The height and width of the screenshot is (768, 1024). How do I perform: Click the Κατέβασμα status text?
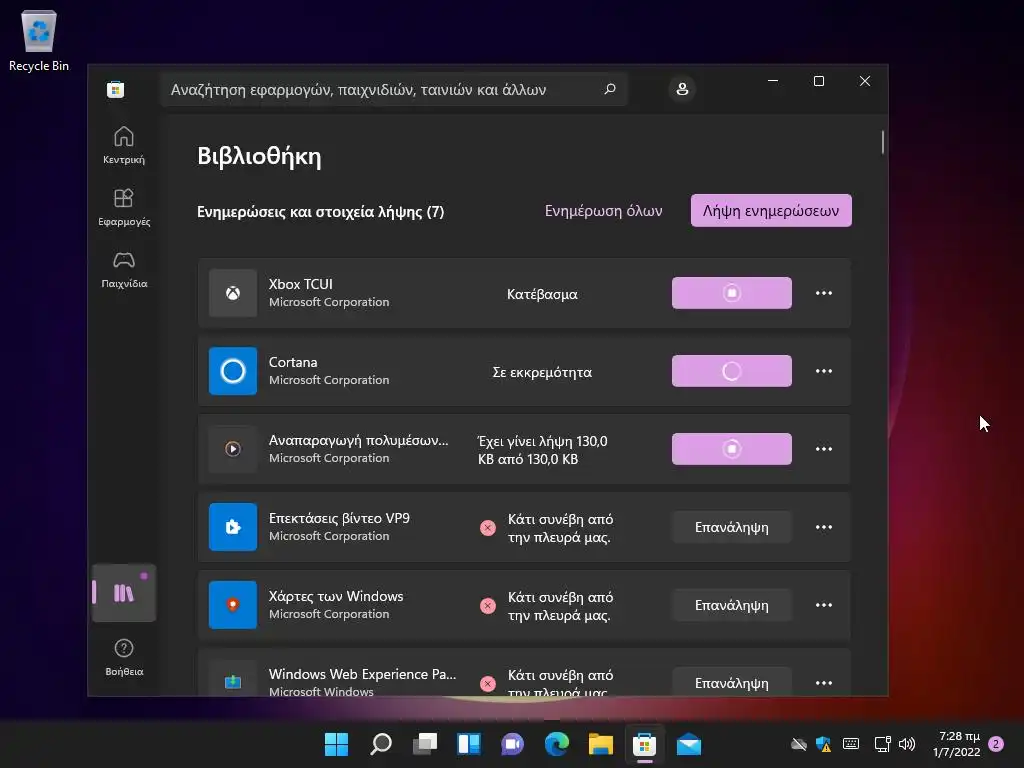pyautogui.click(x=542, y=294)
